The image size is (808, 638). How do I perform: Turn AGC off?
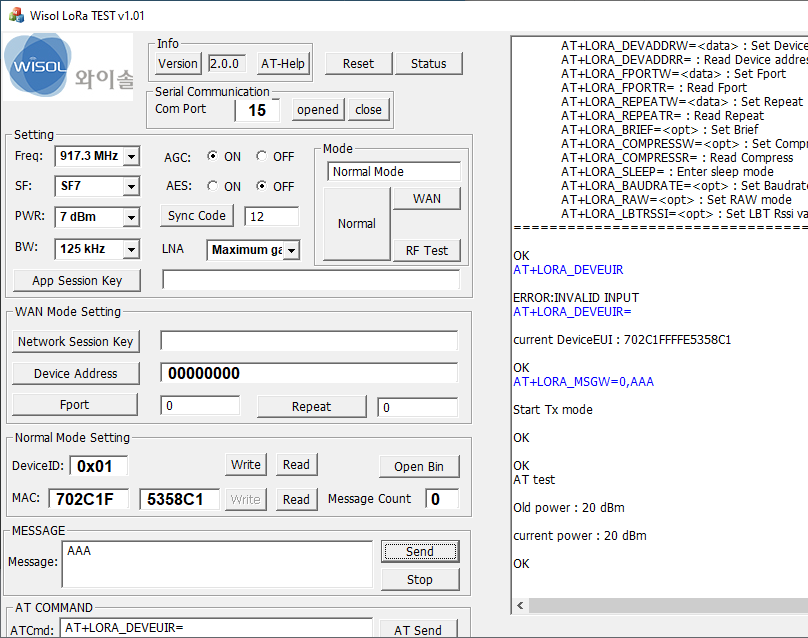point(262,156)
